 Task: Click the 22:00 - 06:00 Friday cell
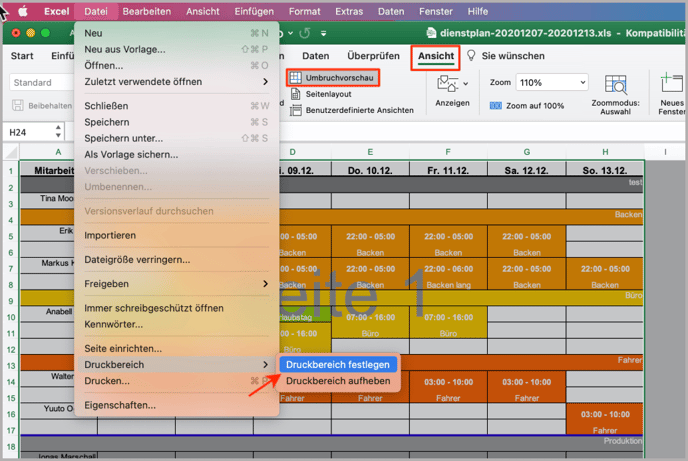click(448, 268)
